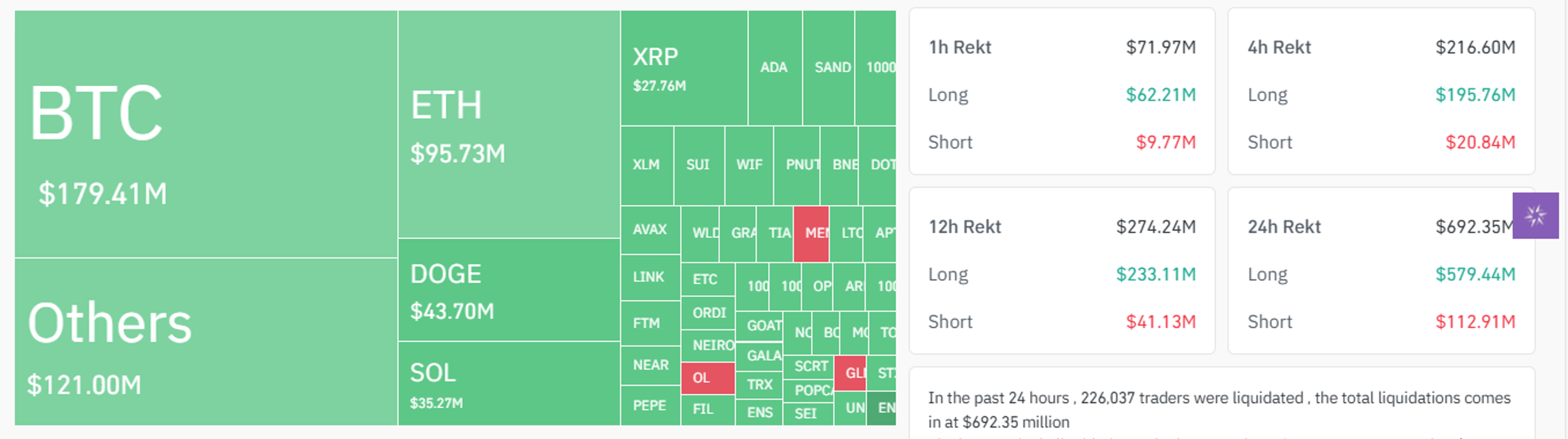This screenshot has width=1568, height=439.
Task: Open the Others $121.00M tile
Action: pos(206,342)
